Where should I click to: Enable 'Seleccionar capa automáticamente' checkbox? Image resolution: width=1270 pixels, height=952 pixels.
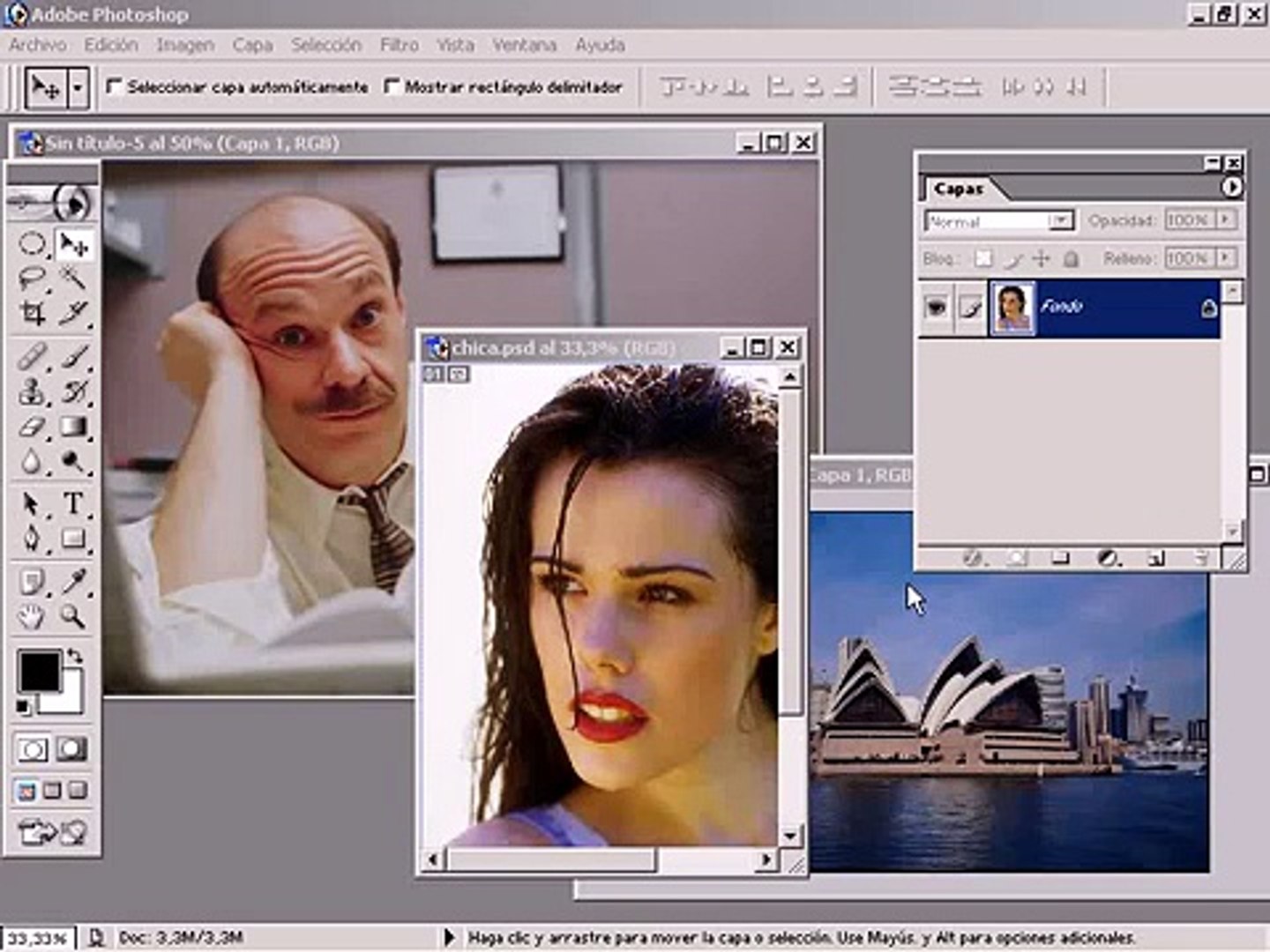114,86
